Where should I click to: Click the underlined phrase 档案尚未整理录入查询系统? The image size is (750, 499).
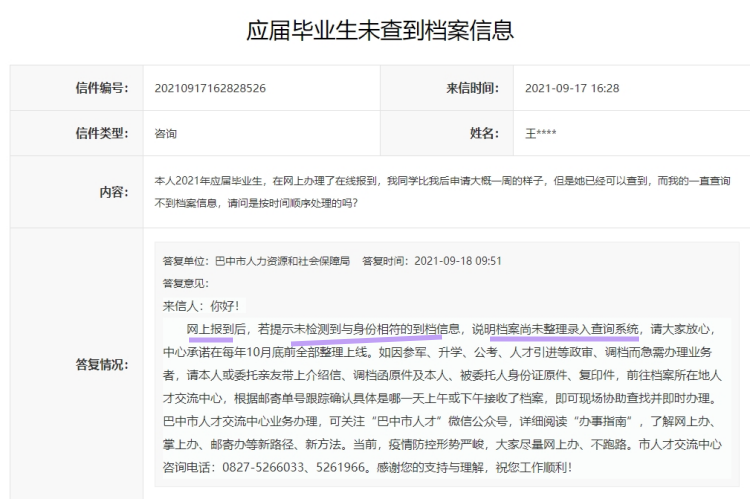point(567,329)
